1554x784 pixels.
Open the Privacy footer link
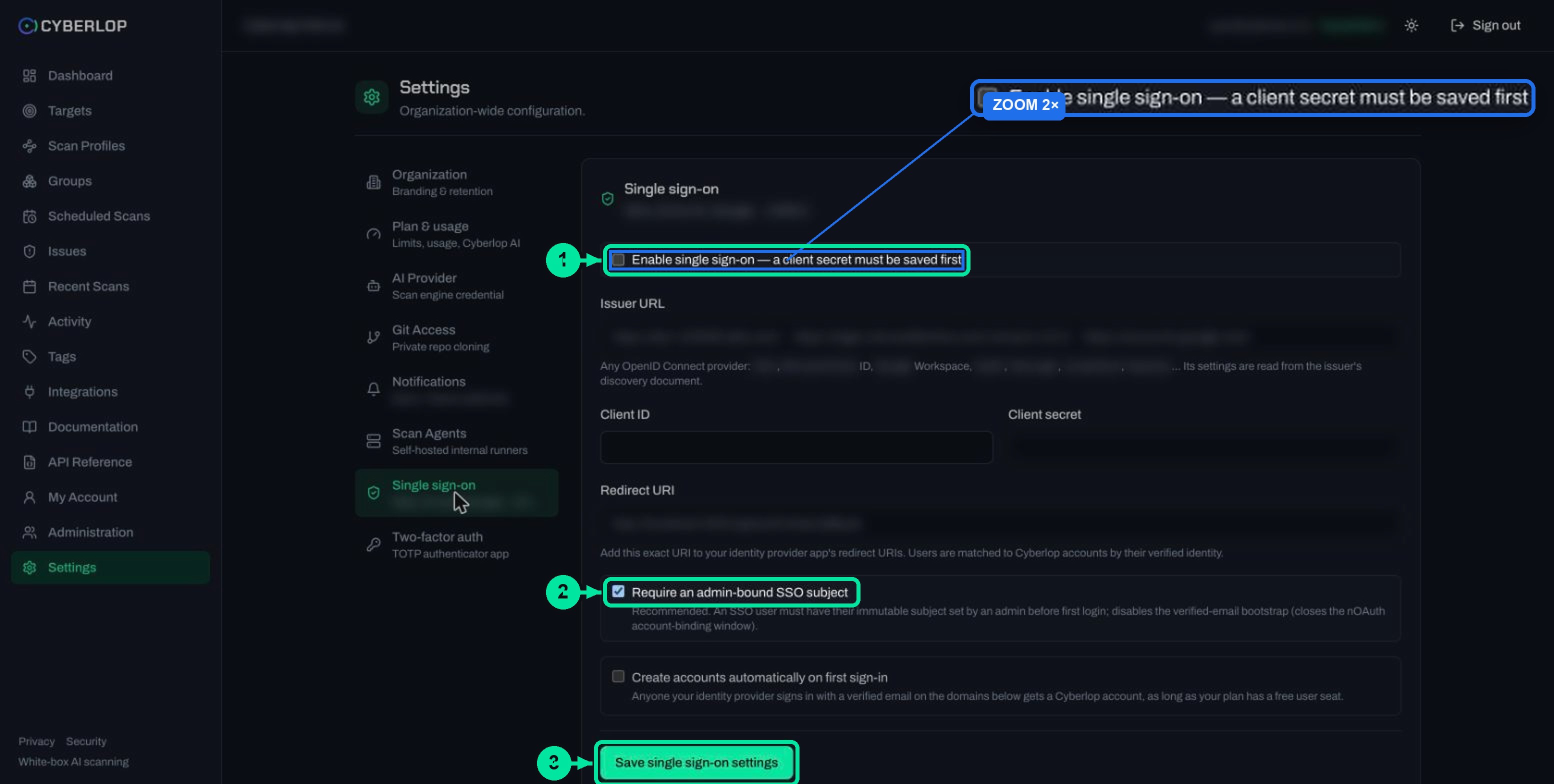point(36,741)
